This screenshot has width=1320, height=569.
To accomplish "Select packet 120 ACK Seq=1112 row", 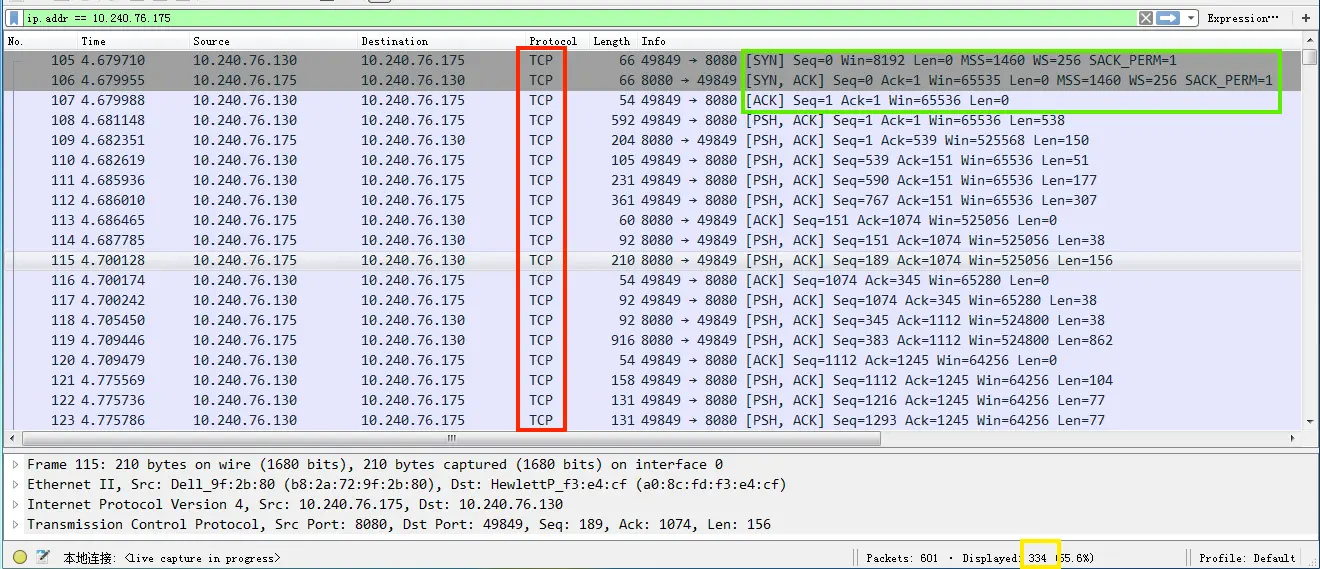I will tap(653, 360).
